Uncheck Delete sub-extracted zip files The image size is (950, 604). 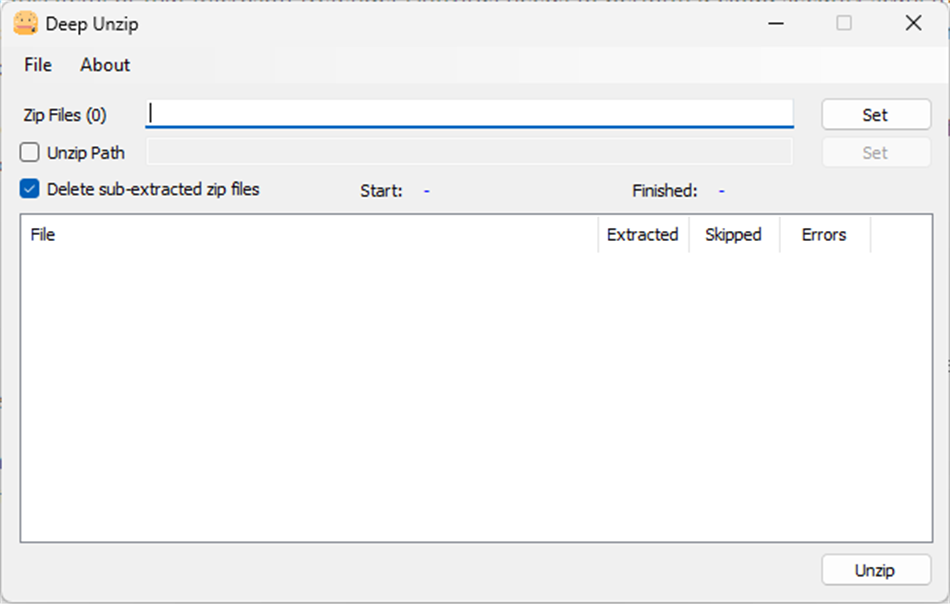click(x=30, y=189)
